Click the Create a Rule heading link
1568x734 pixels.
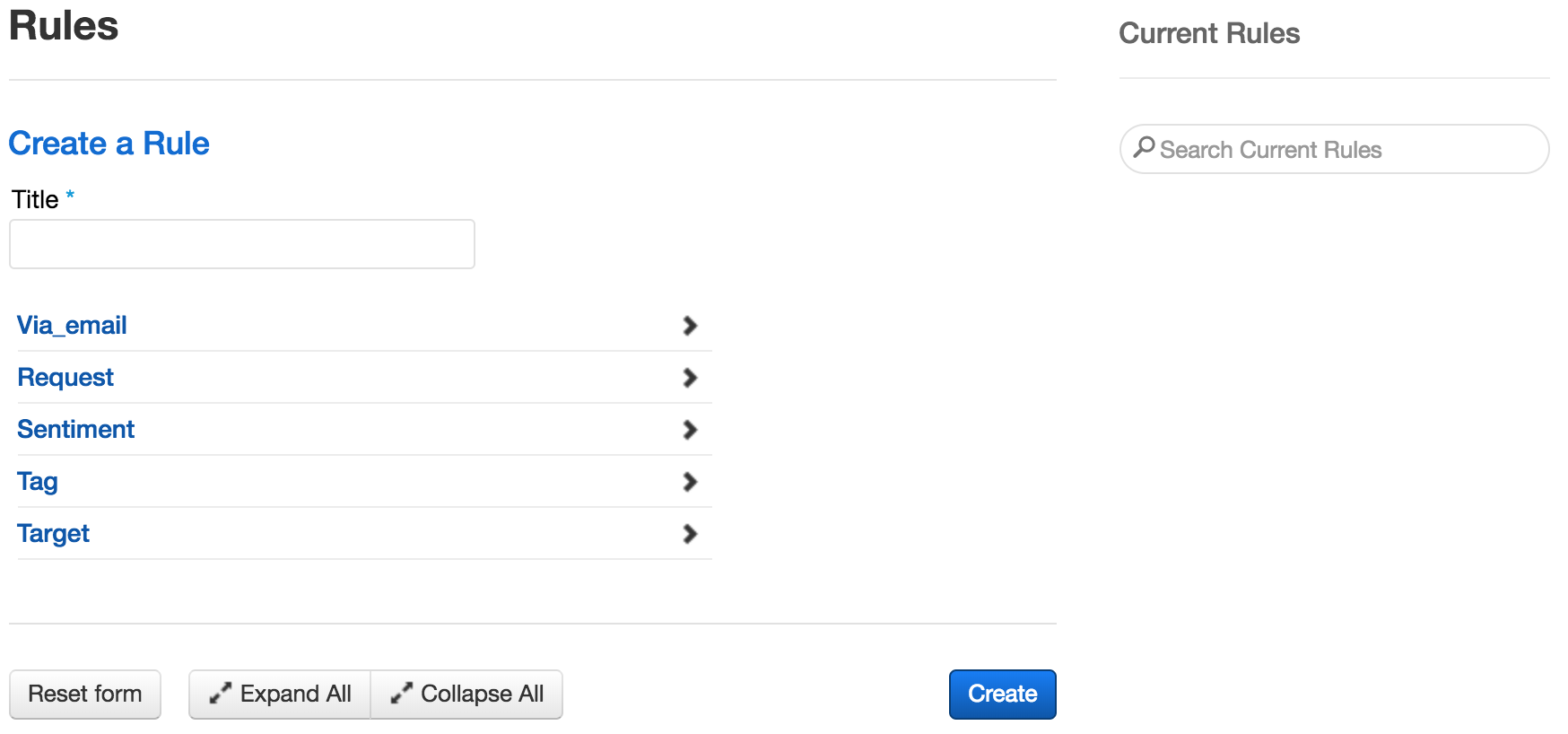click(x=109, y=144)
